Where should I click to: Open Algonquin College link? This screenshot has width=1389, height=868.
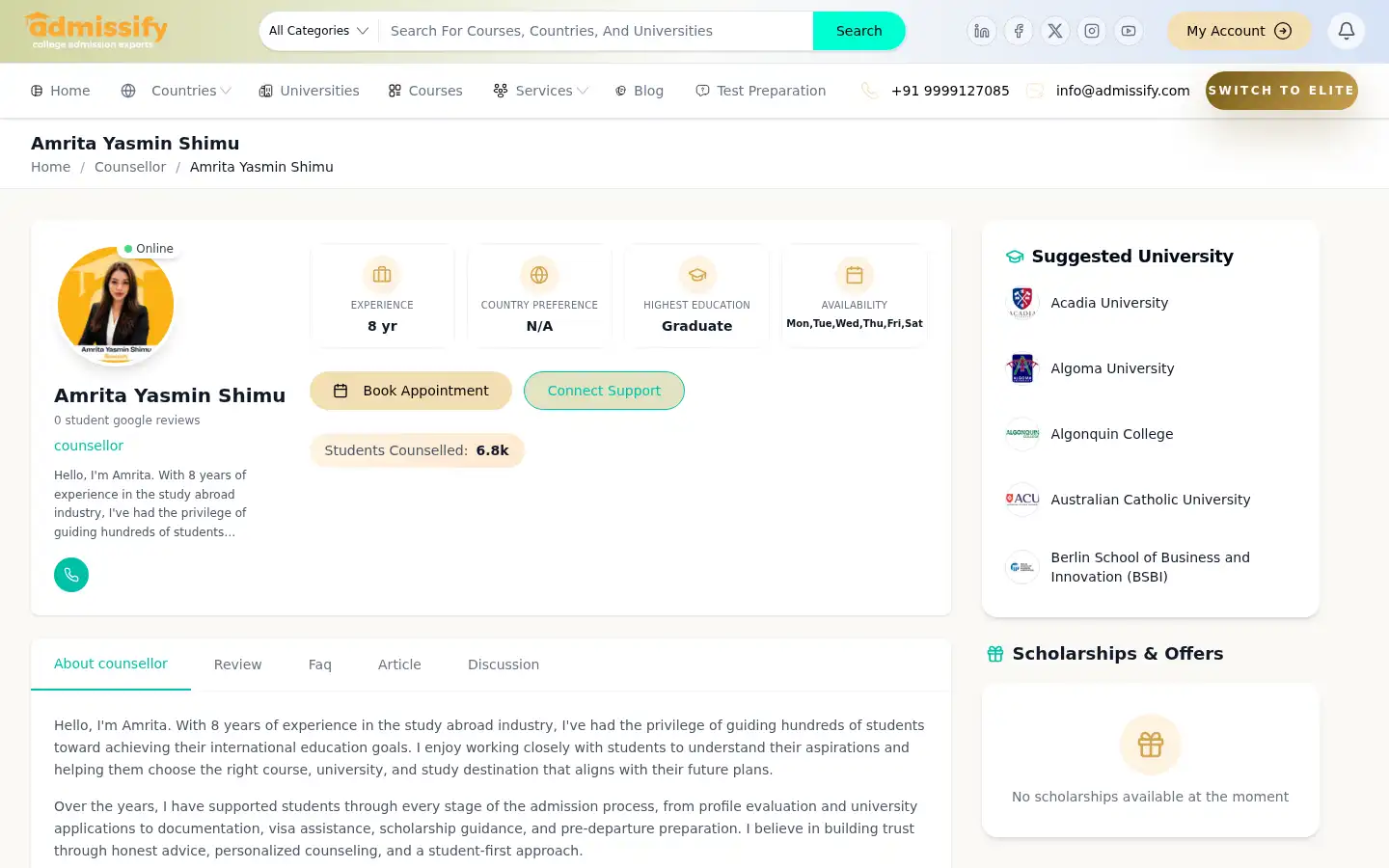tap(1112, 434)
